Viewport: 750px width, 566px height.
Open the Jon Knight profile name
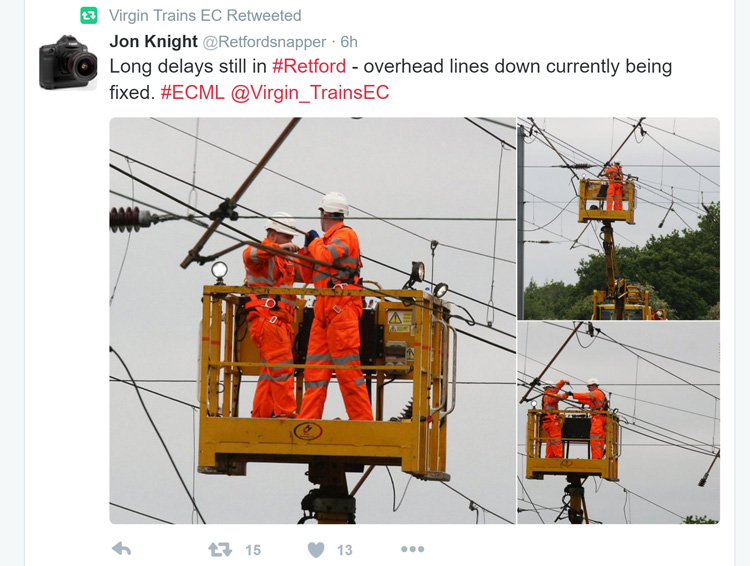point(153,42)
